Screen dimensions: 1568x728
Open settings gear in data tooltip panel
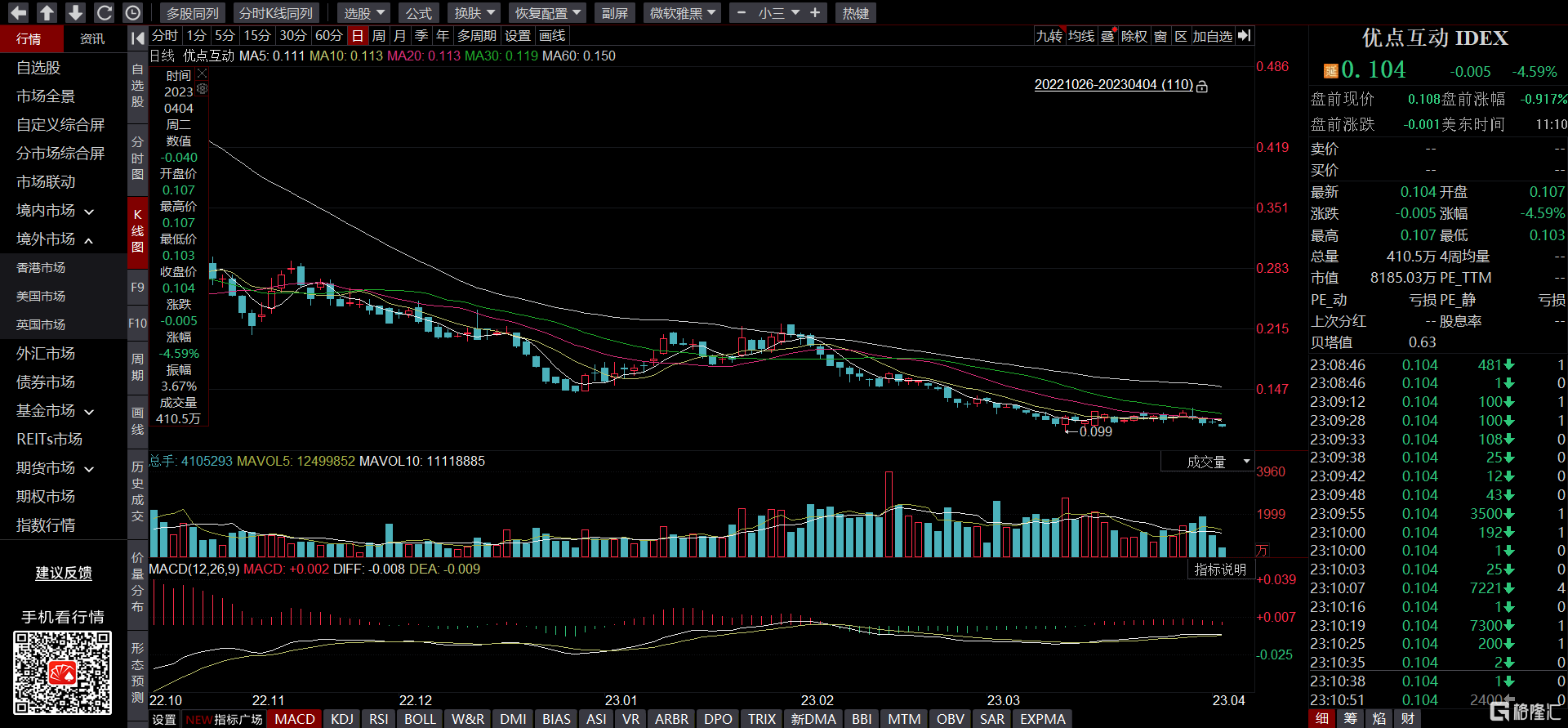202,89
